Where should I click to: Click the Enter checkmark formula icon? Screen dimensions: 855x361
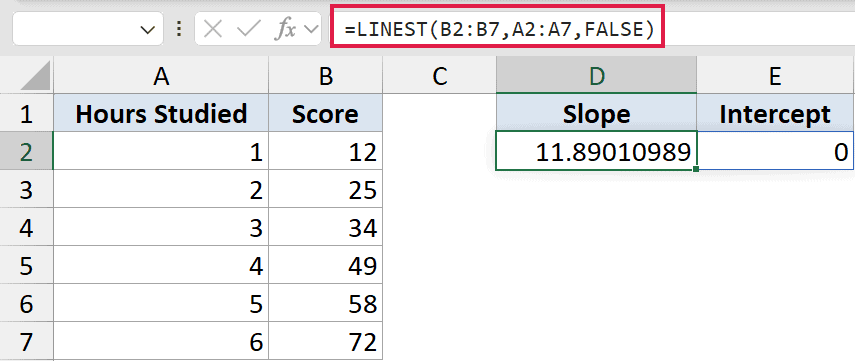[249, 29]
